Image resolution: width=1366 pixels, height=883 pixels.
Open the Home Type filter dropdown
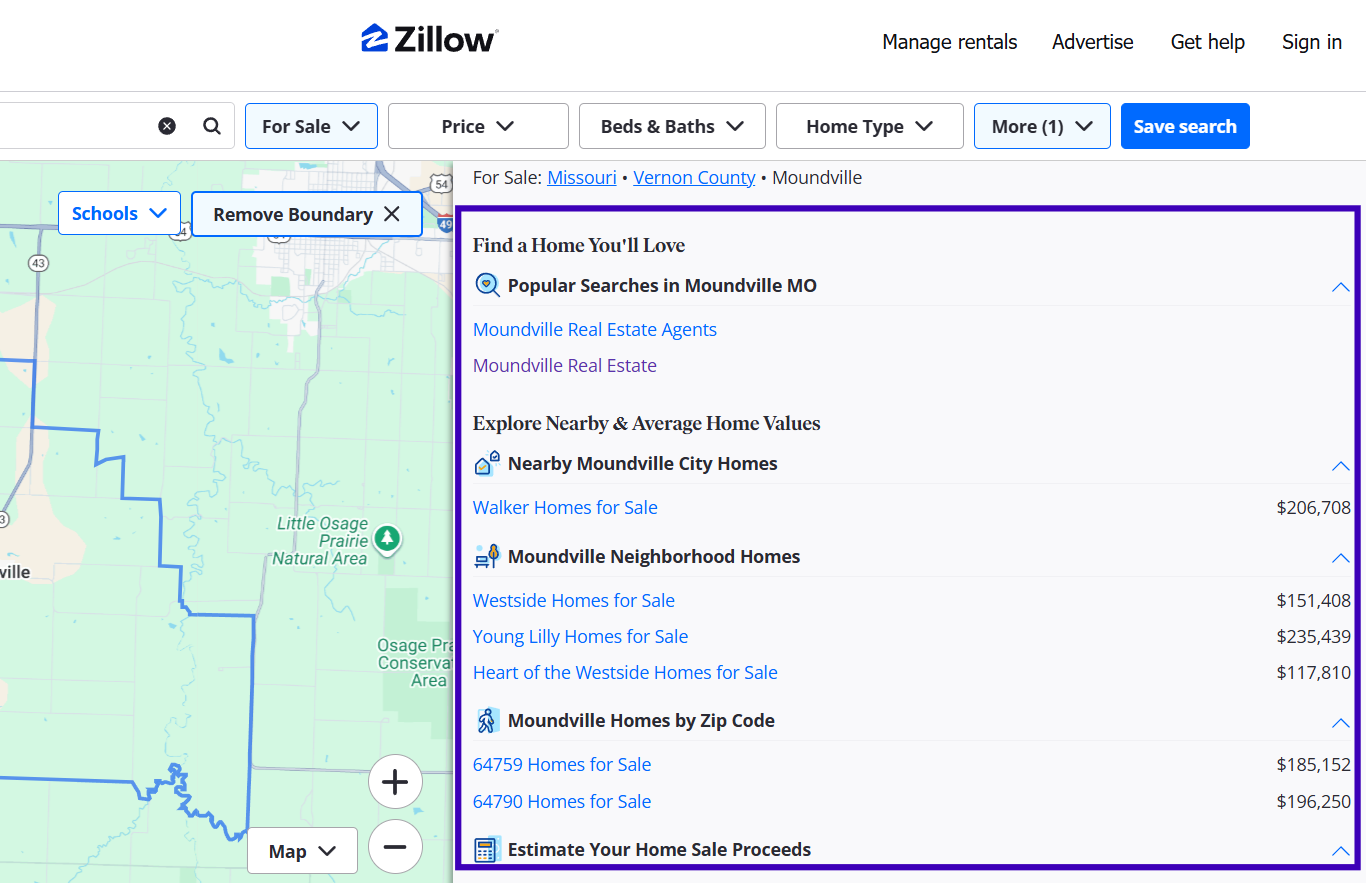click(x=869, y=125)
